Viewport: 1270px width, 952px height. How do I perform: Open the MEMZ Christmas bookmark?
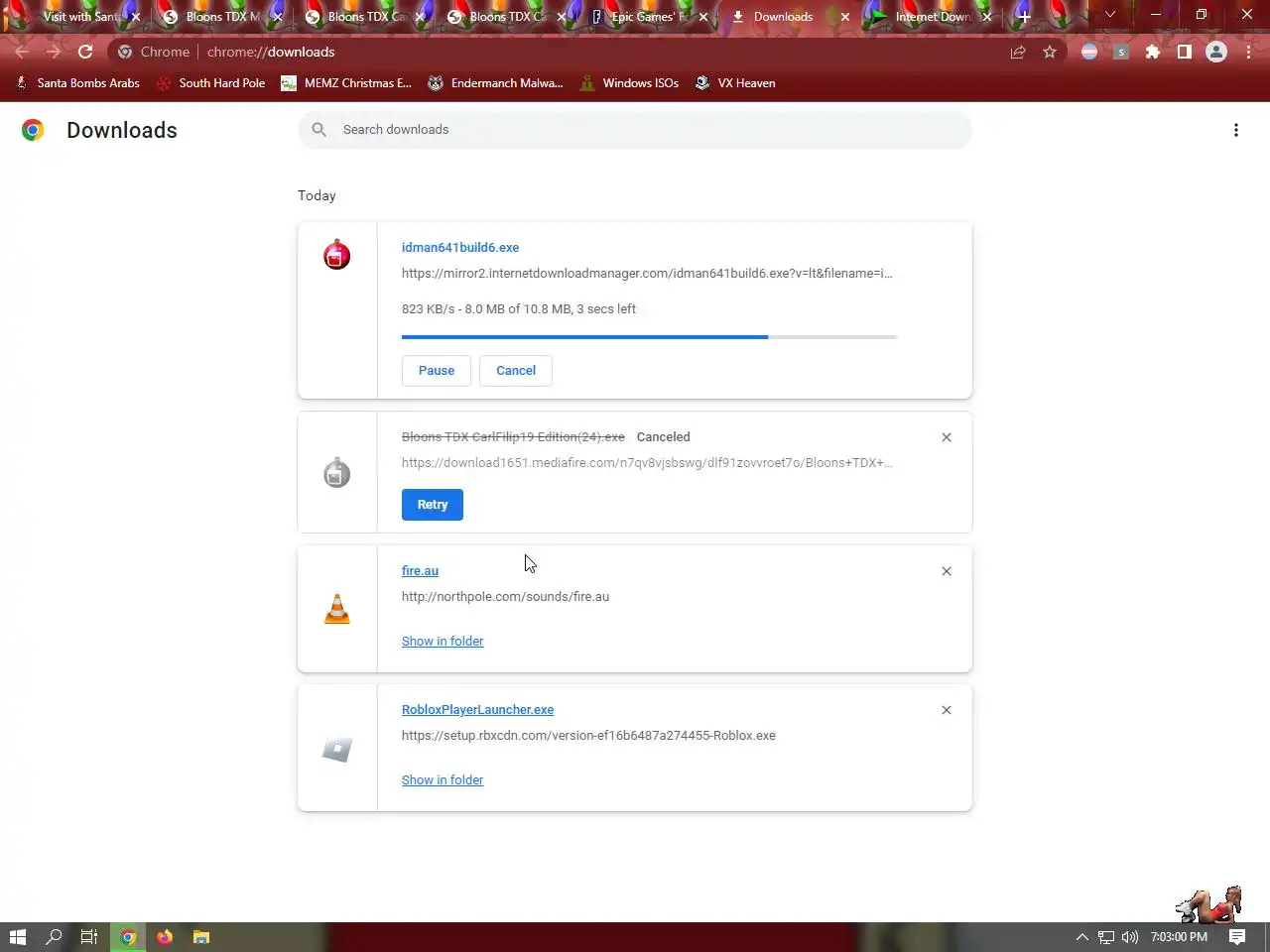(346, 83)
